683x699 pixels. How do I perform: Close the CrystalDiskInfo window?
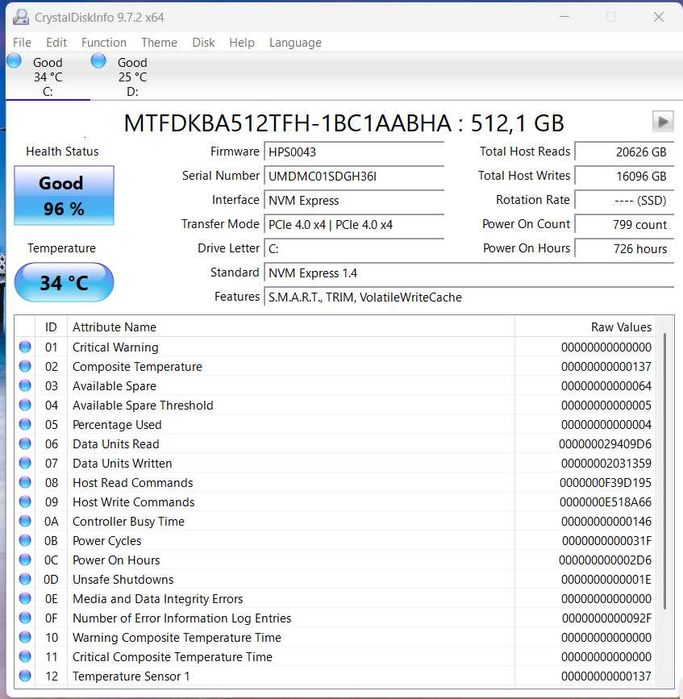tap(658, 17)
